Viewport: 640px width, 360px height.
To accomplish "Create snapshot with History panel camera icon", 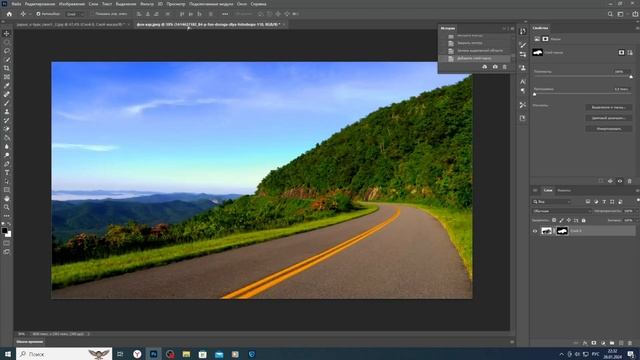I will point(495,67).
